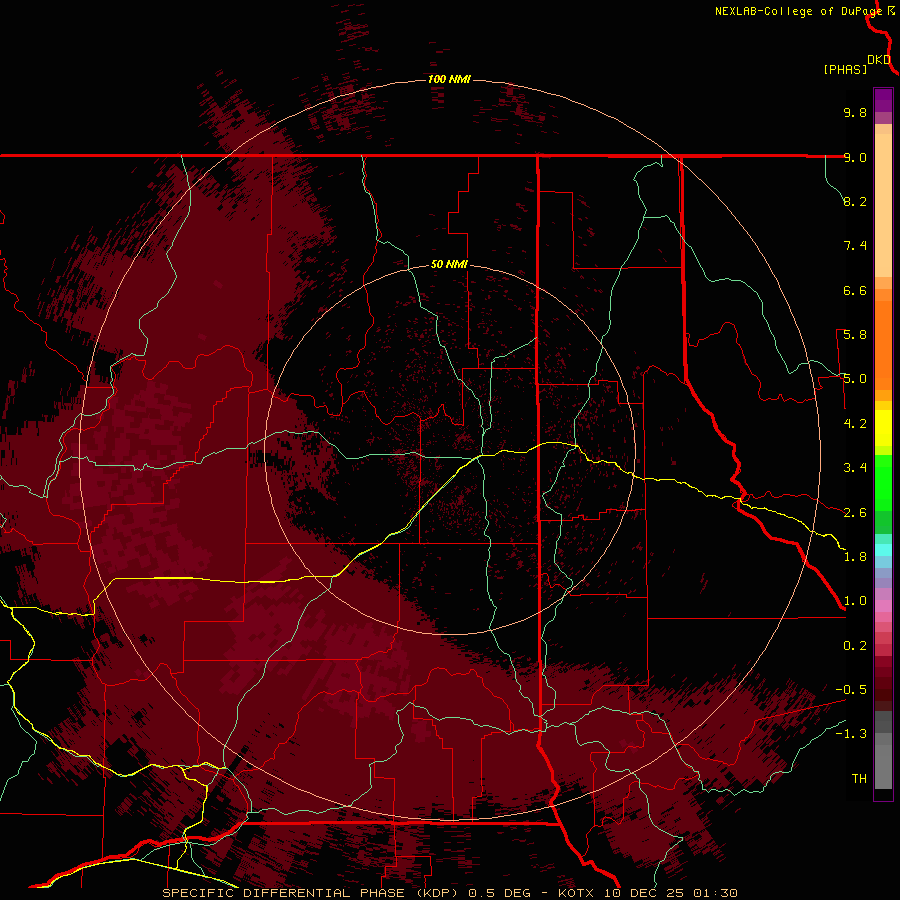
Task: Click the 6.6 color scale value
Action: [855, 290]
